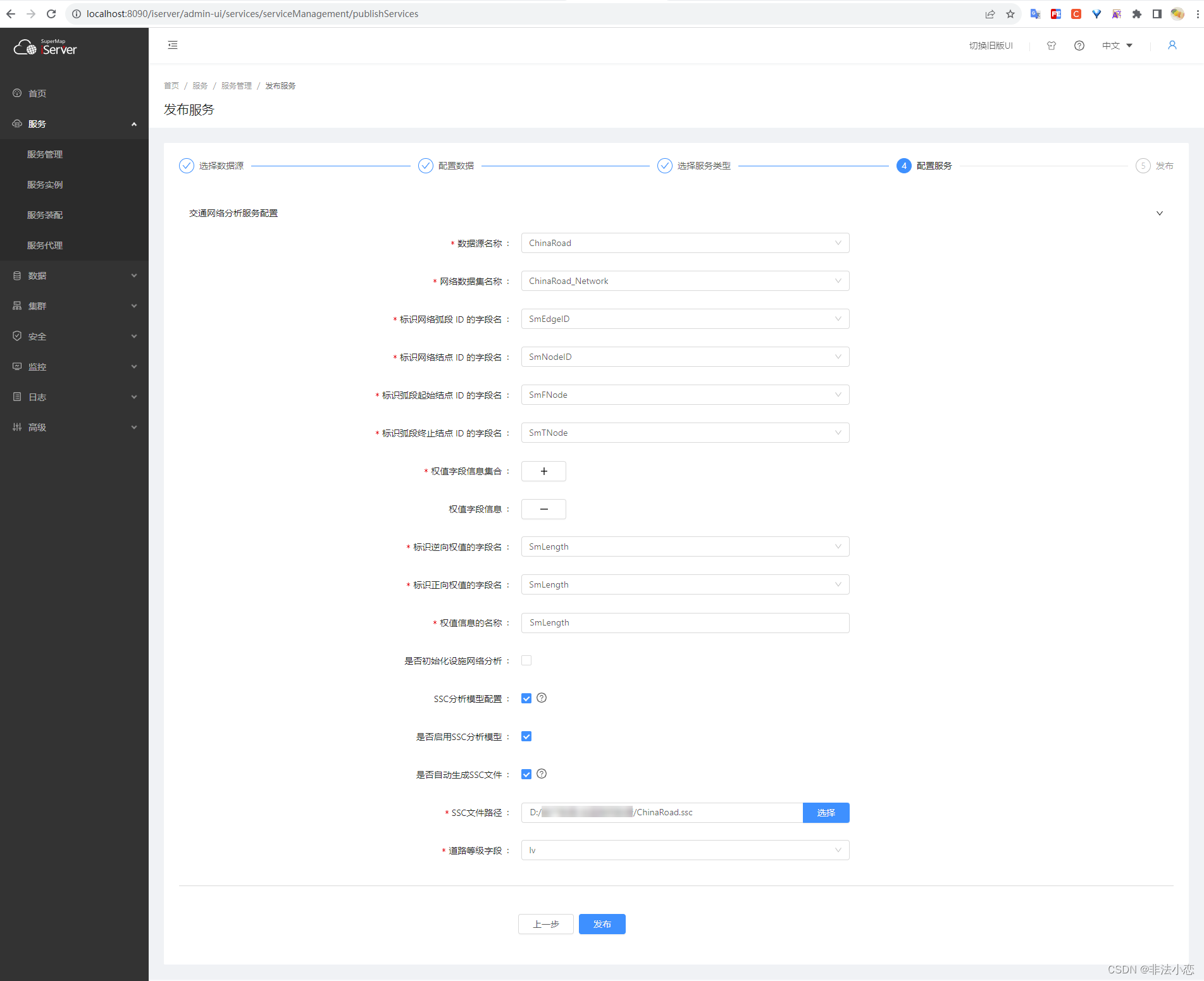Expand the 集群 sidebar menu

tap(74, 306)
